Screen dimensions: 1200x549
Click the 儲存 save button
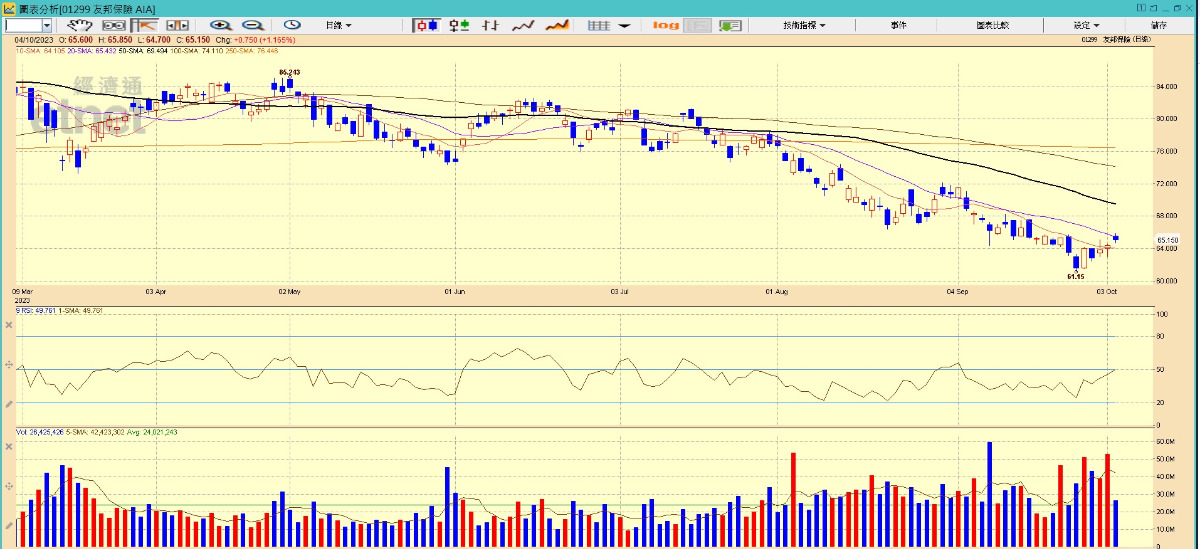coord(1158,25)
